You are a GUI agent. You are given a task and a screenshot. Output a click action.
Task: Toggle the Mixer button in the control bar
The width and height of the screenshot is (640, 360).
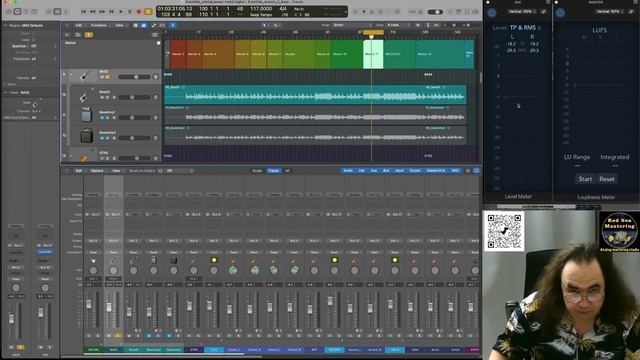(x=57, y=12)
